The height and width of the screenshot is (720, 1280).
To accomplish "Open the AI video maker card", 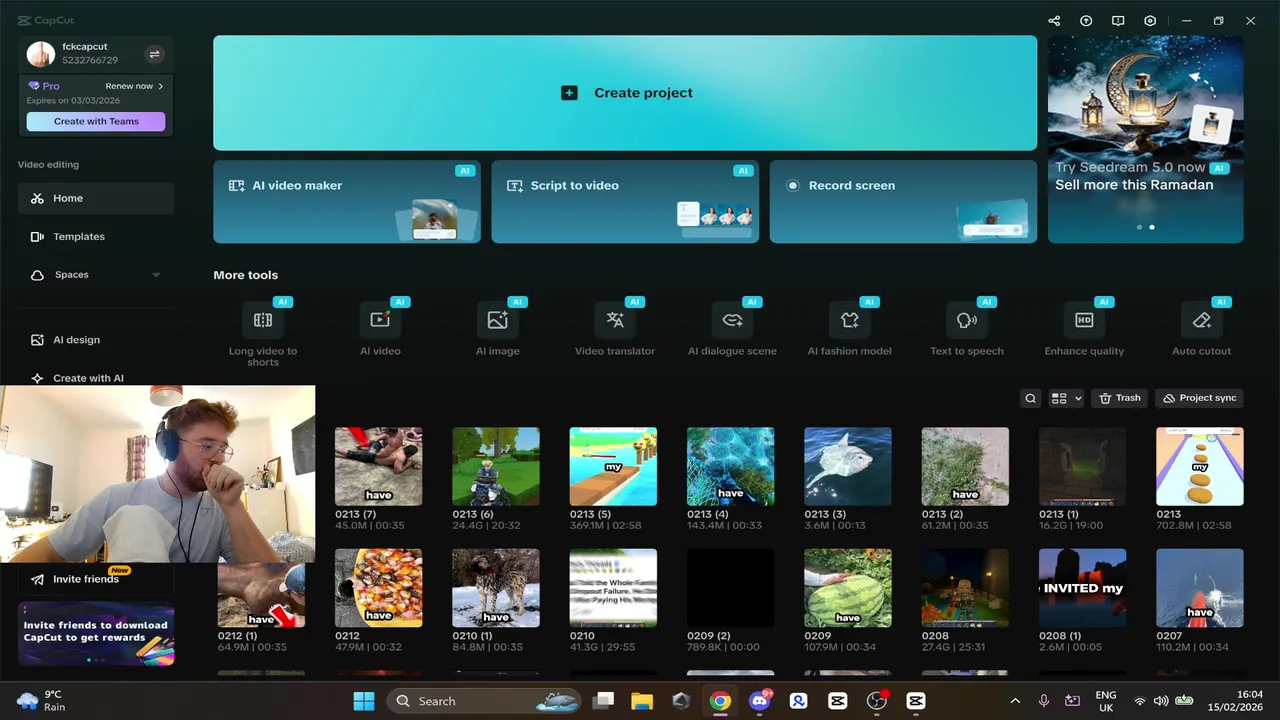I will (347, 201).
